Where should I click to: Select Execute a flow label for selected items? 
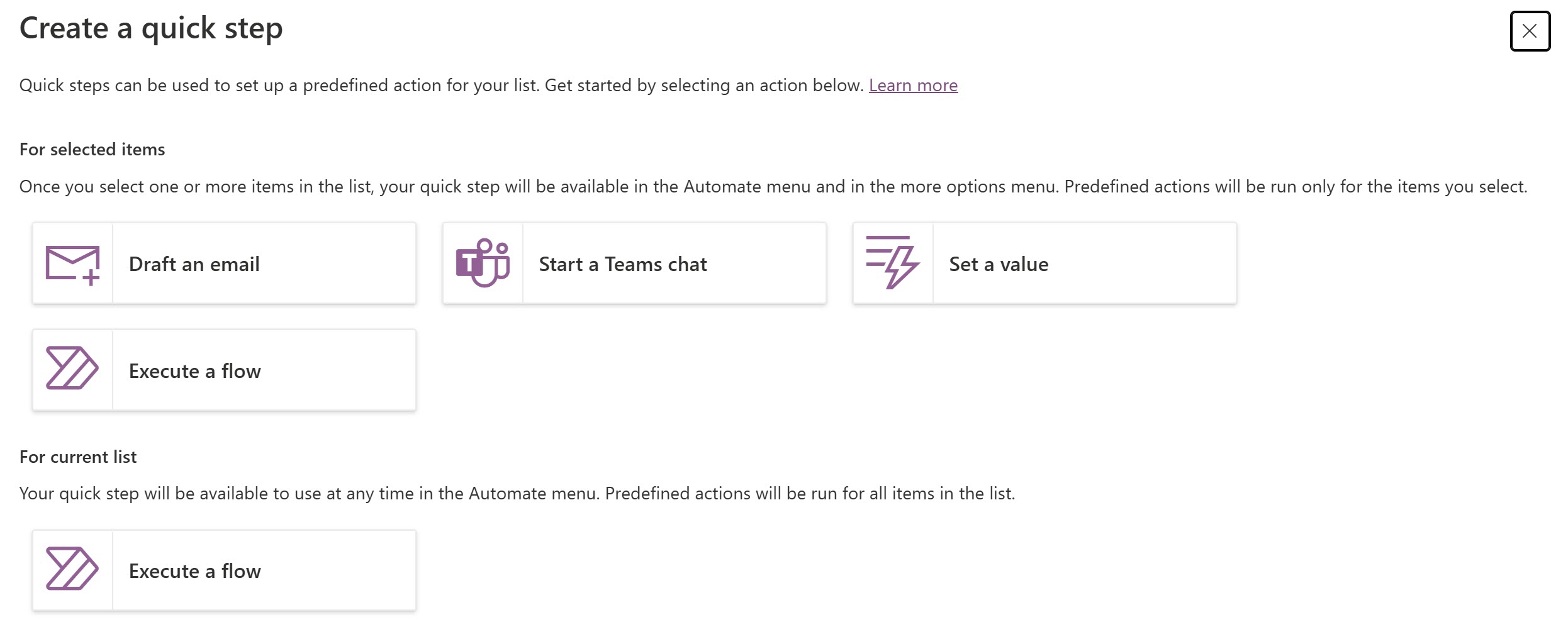coord(194,371)
